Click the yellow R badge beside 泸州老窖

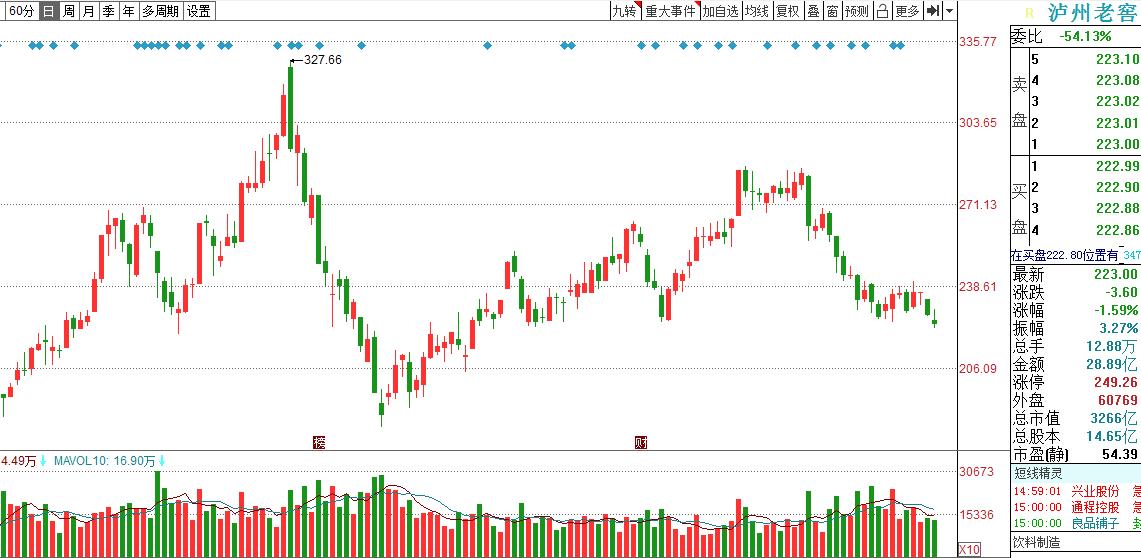pyautogui.click(x=1029, y=13)
